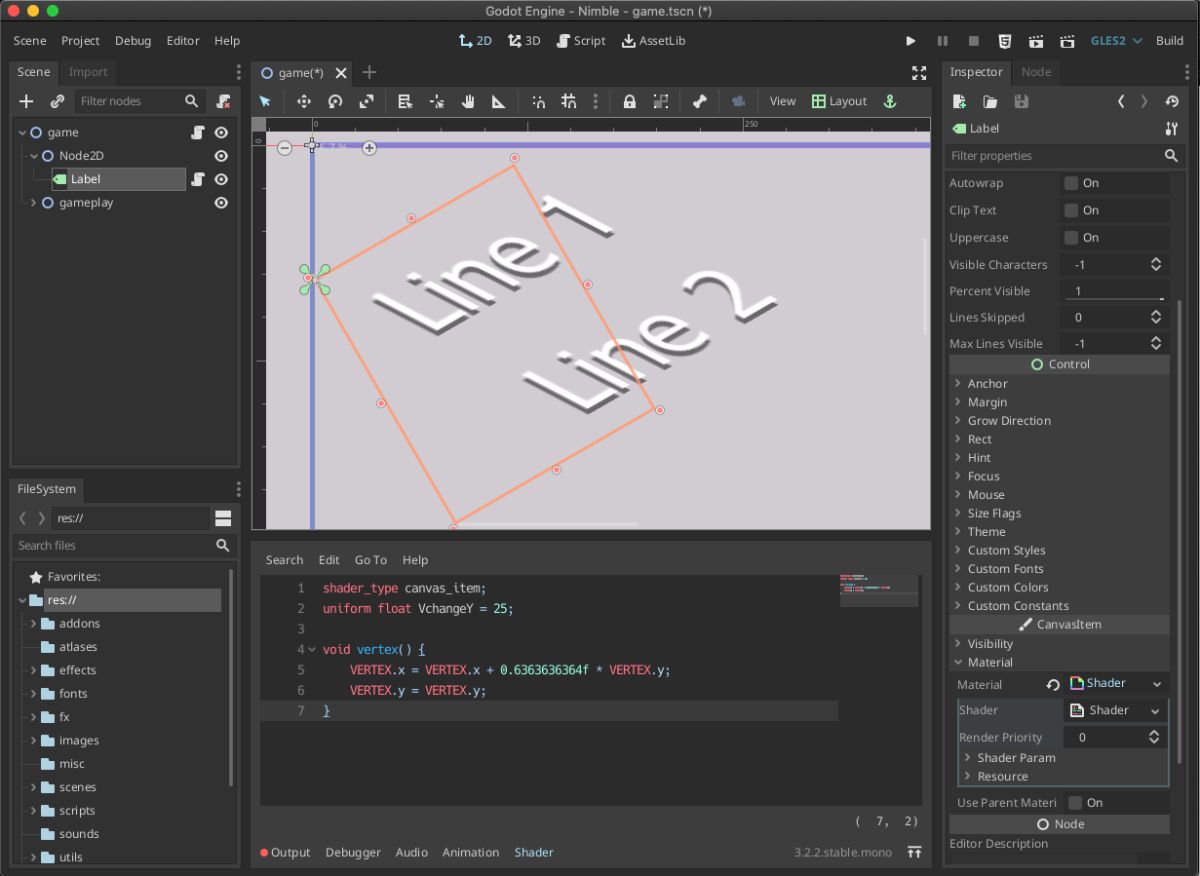The width and height of the screenshot is (1200, 876).
Task: Enable the Autowrap checkbox
Action: 1071,183
